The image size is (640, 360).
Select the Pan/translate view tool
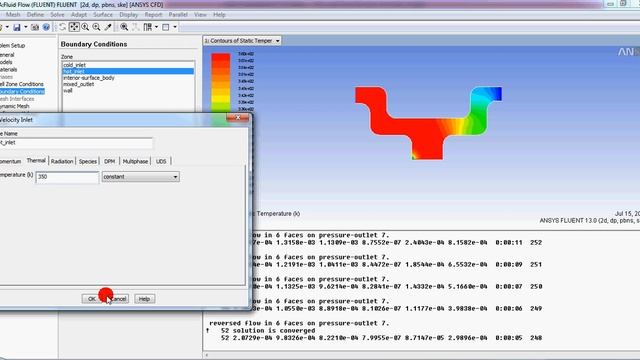[x=74, y=27]
